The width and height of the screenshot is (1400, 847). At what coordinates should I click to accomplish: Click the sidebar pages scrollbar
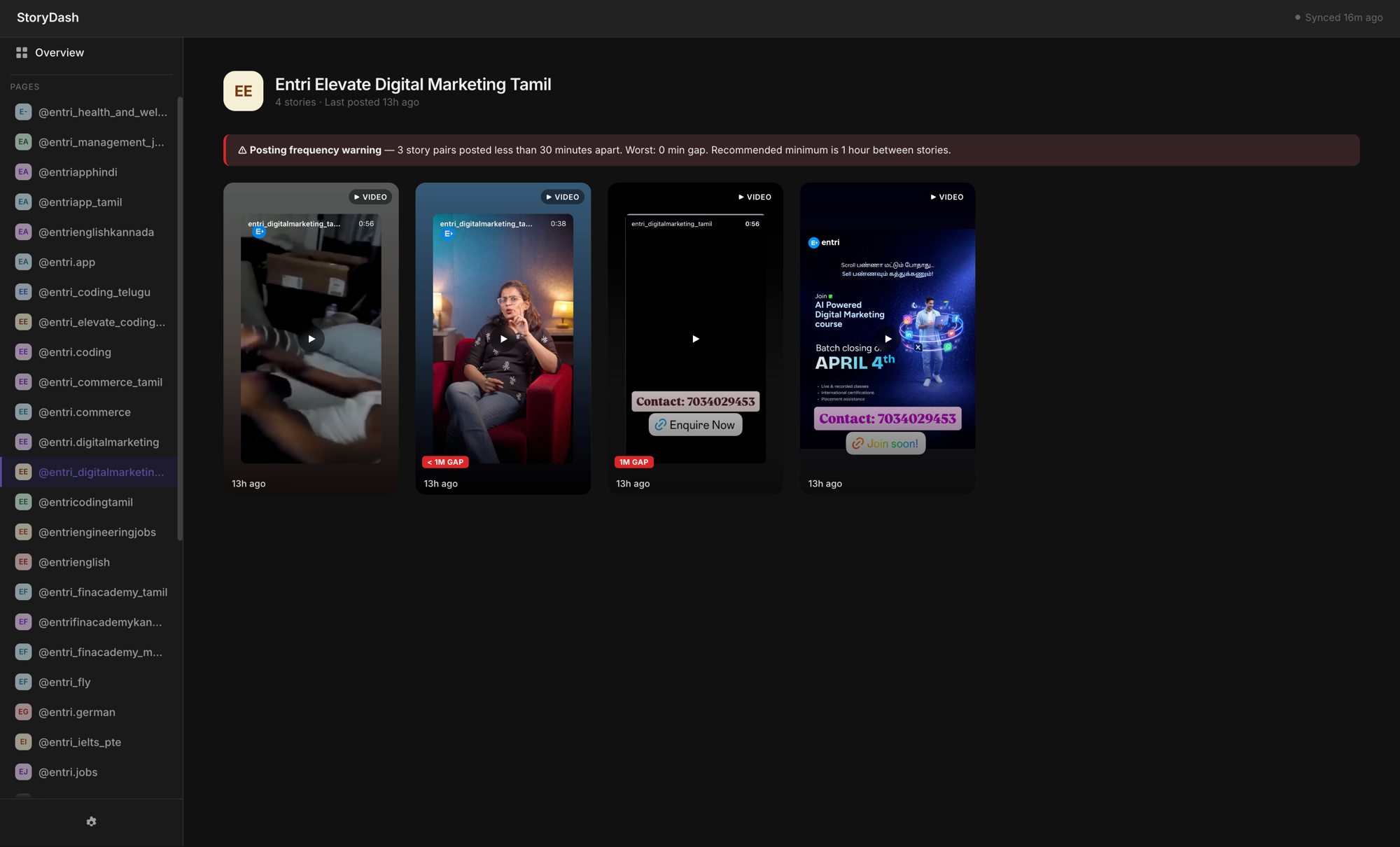pos(180,318)
